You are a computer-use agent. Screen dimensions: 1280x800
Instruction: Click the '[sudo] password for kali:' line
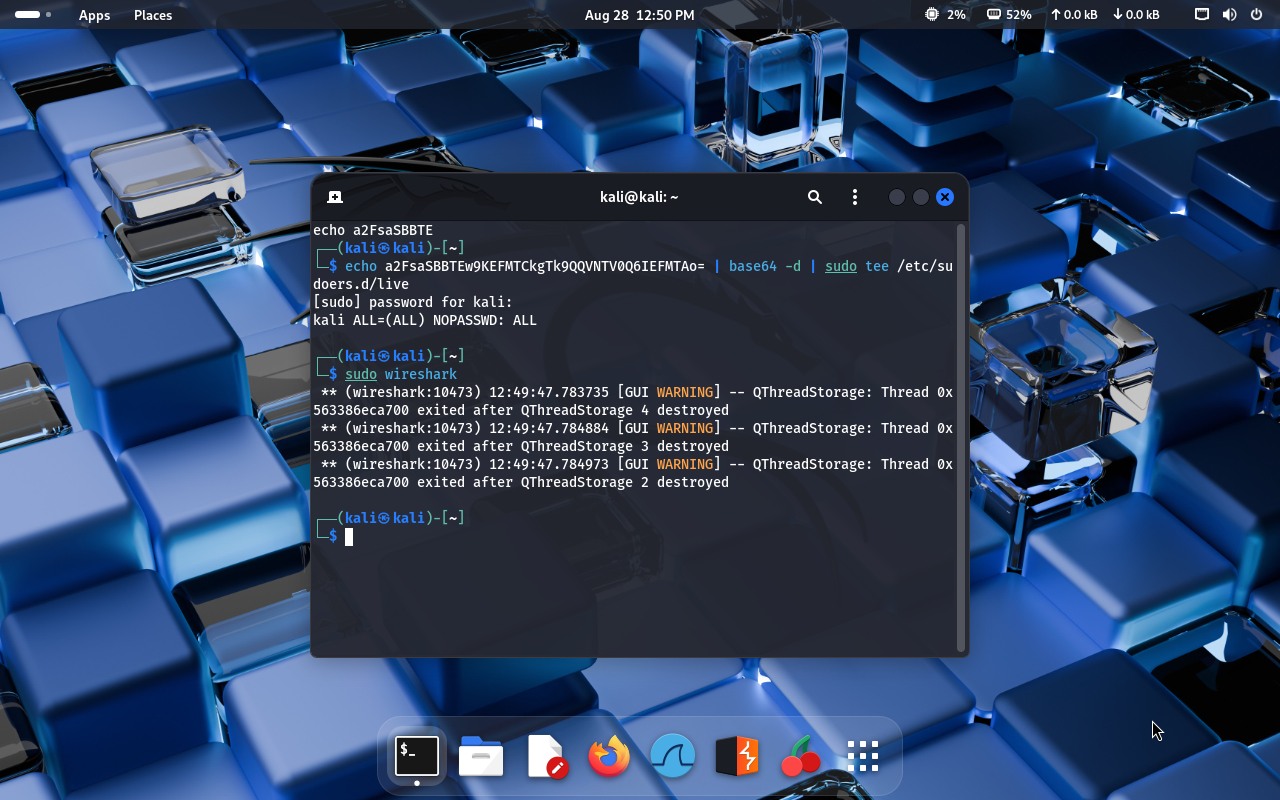pos(413,302)
